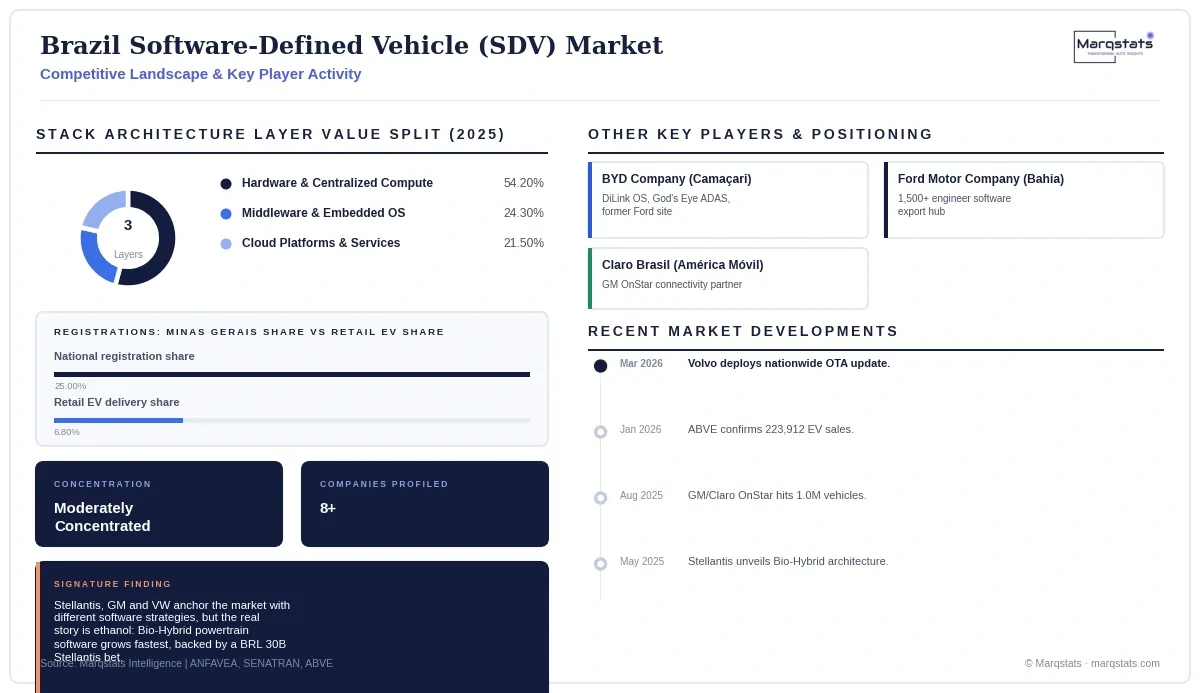Screen dimensions: 1200x693
Task: Open the Claro Brasil (América Móvil) card
Action: 728,278
